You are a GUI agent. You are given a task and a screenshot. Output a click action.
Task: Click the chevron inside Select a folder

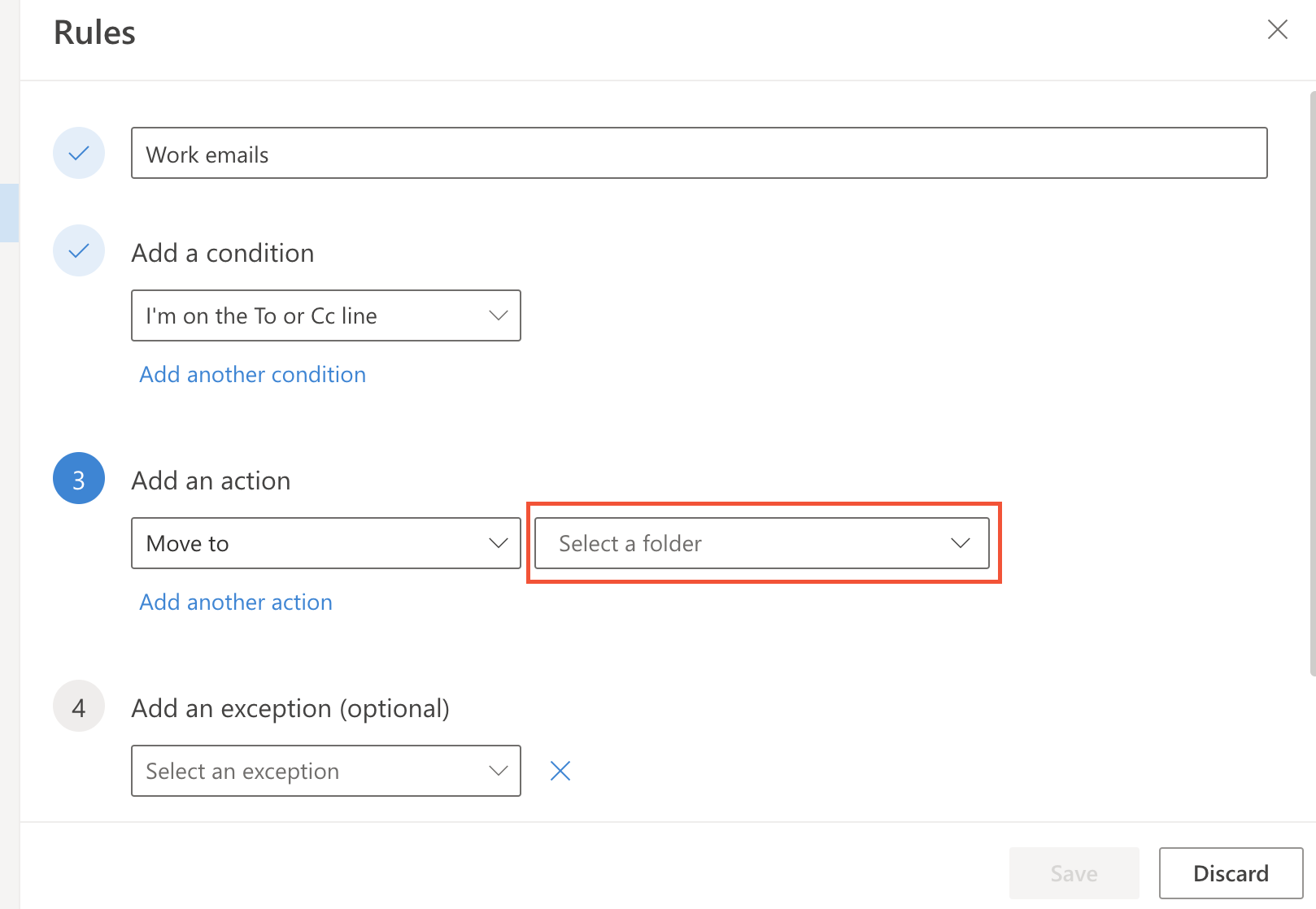pos(960,543)
